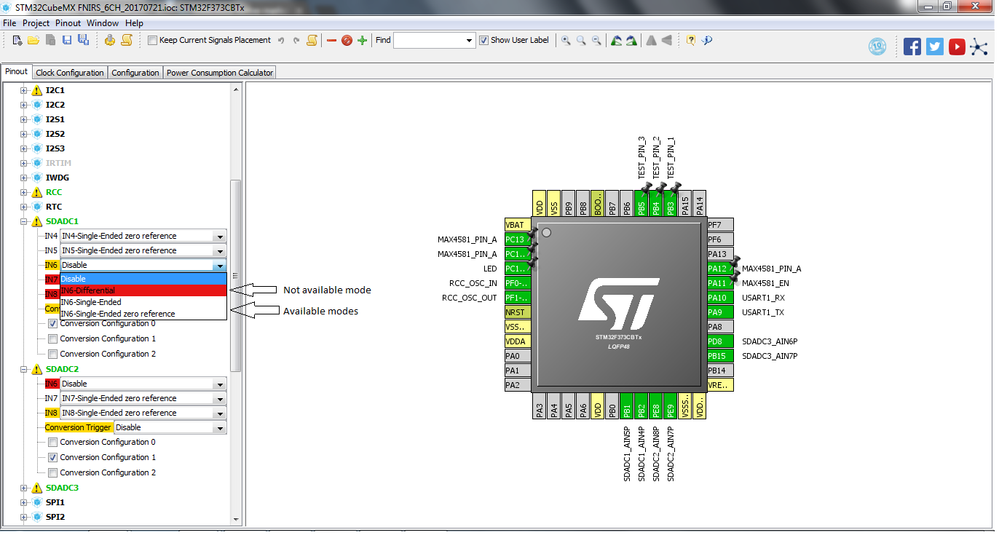999x559 pixels.
Task: Open the File menu
Action: tap(10, 23)
